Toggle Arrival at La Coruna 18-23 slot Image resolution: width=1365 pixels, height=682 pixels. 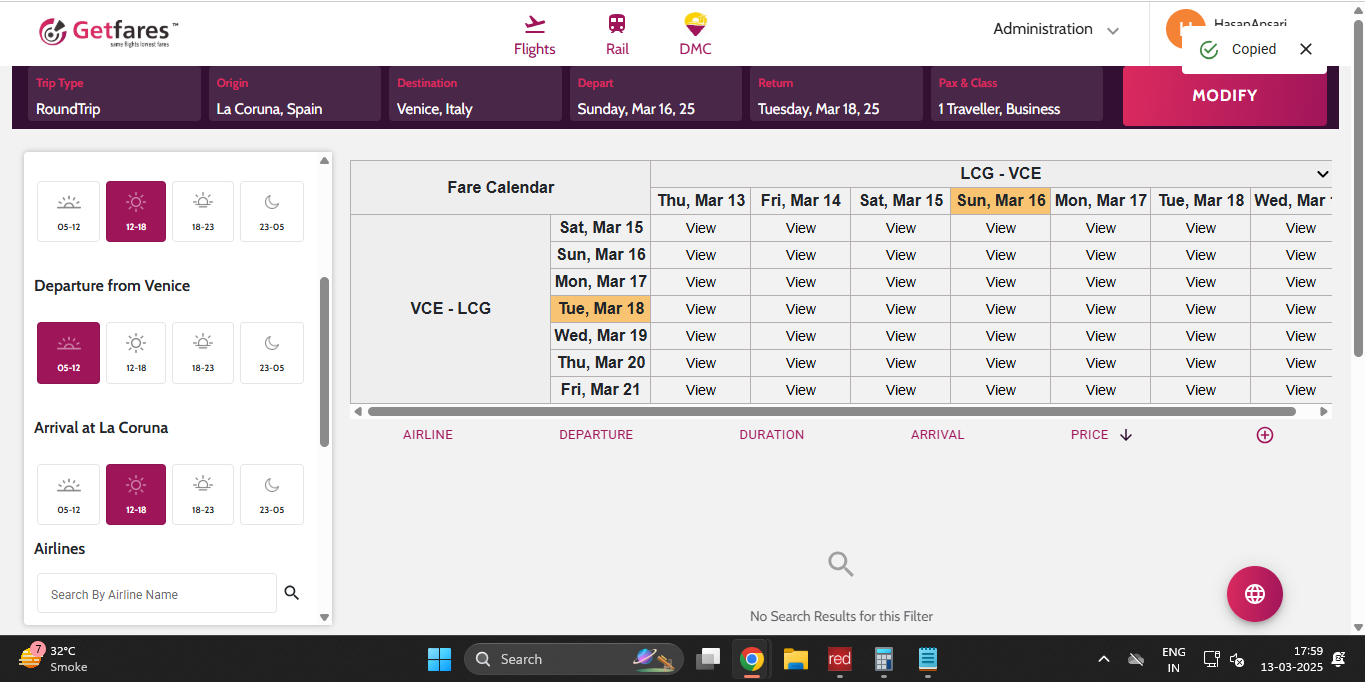pyautogui.click(x=203, y=495)
